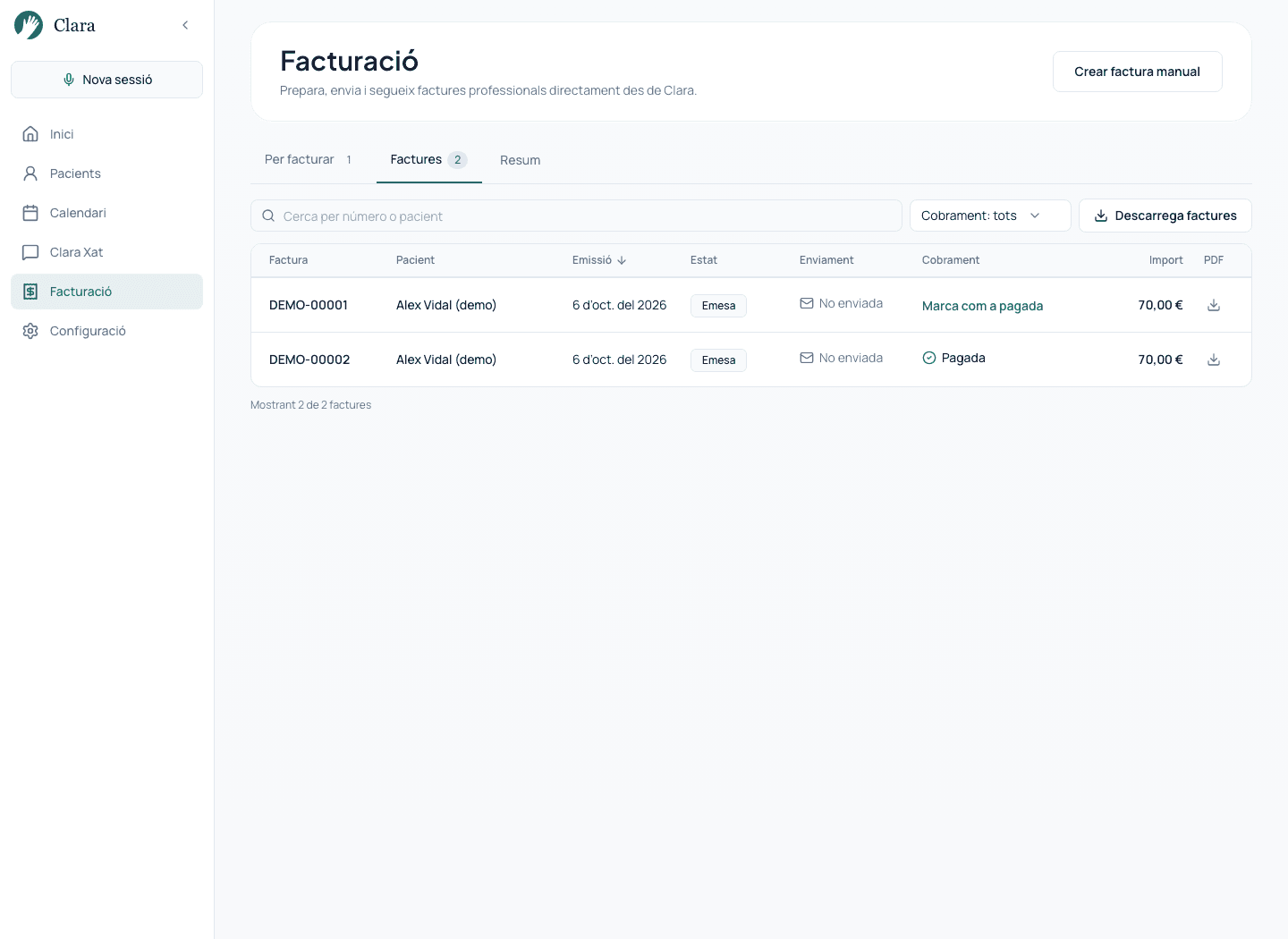1288x939 pixels.
Task: Click the Clara logo icon
Action: pyautogui.click(x=29, y=25)
